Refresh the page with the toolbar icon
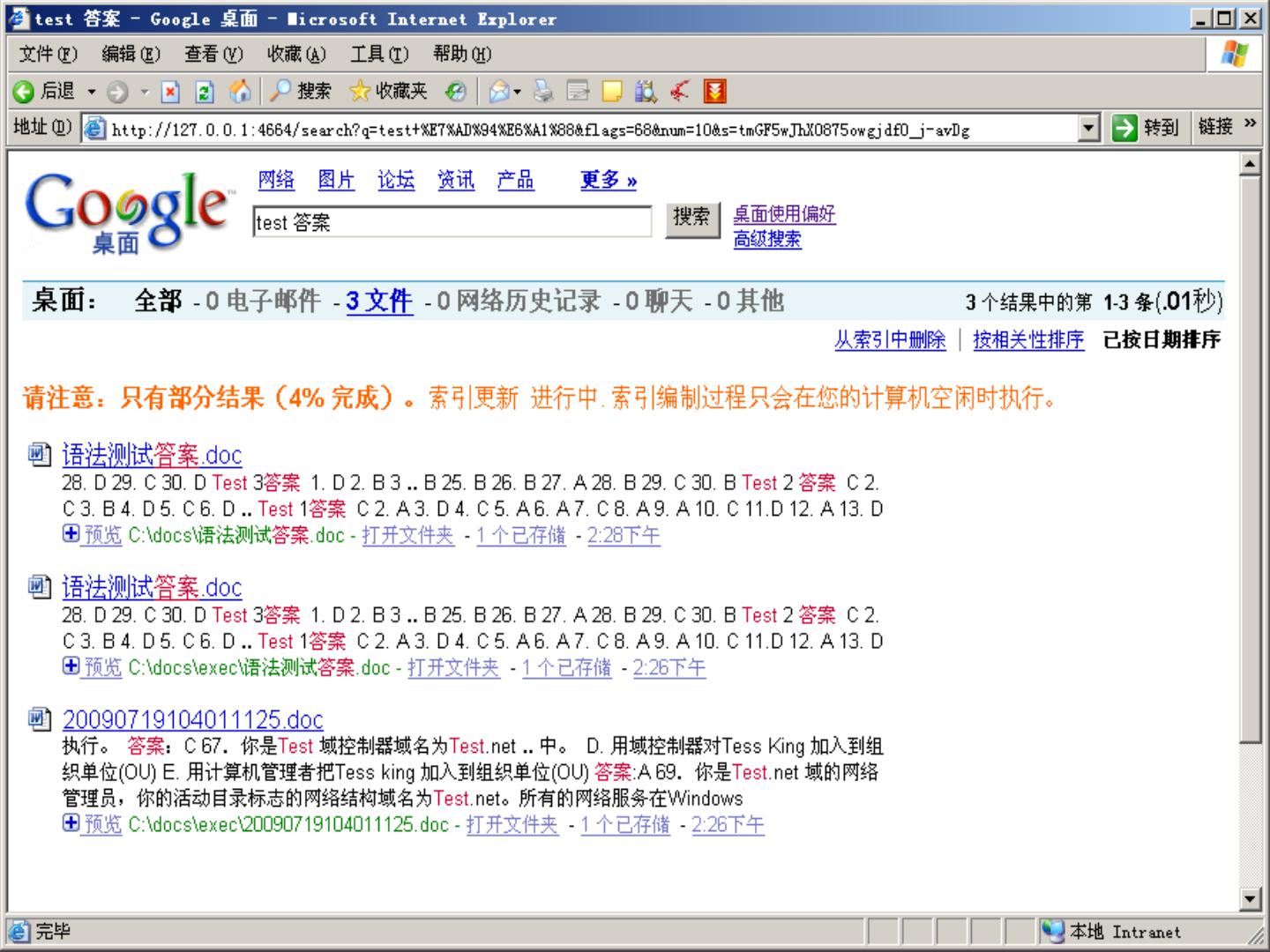 (x=205, y=92)
